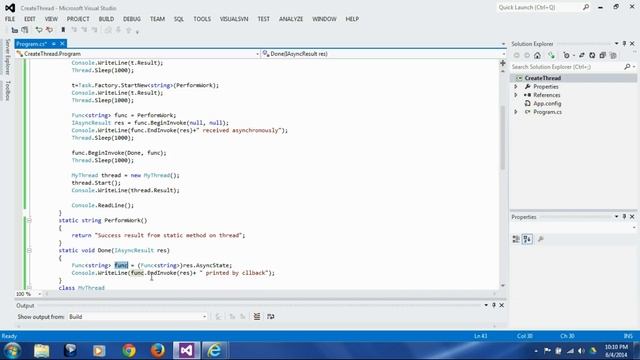Click Clear All icon in Output toolbar

click(x=257, y=317)
